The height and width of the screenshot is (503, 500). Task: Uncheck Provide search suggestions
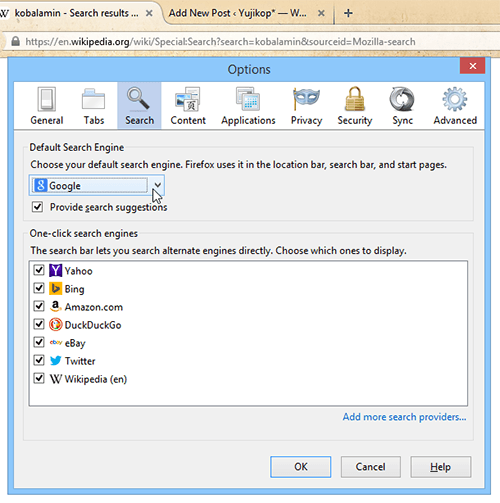click(x=37, y=207)
